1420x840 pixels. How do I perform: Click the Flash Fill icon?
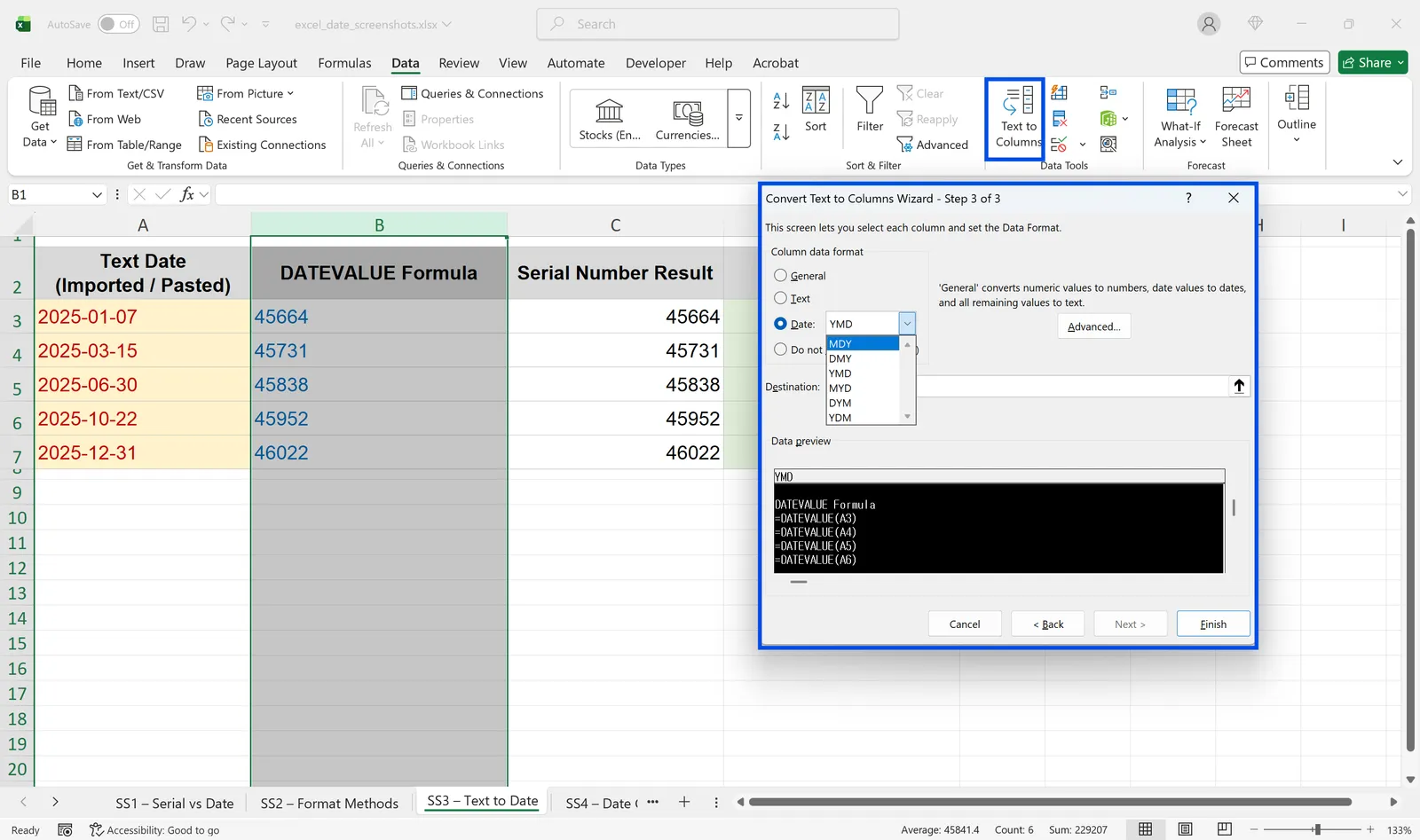[x=1060, y=92]
